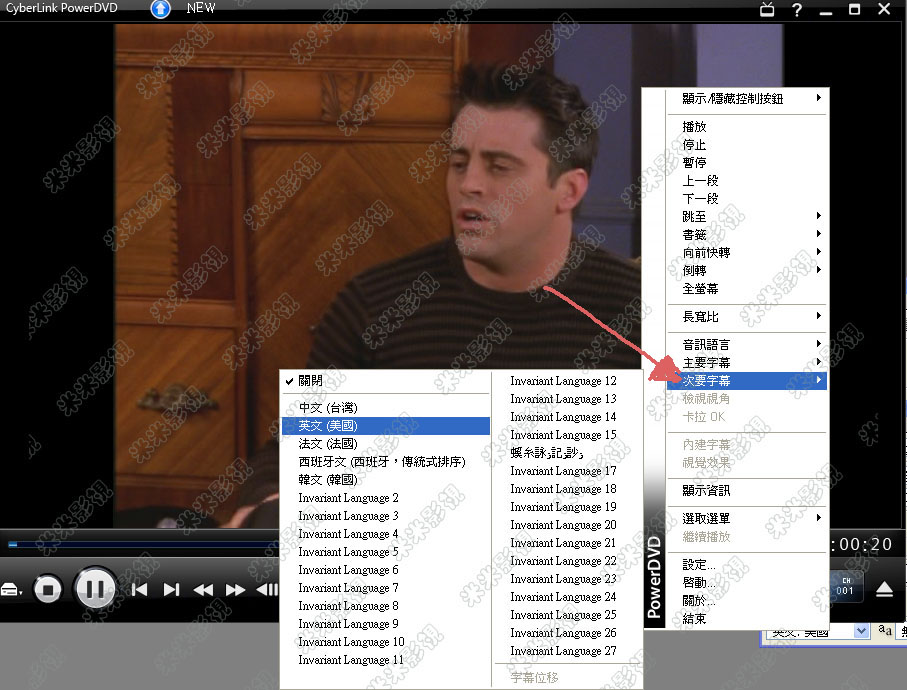Choose 中文 (台灣) as secondary subtitle
The height and width of the screenshot is (690, 907).
[x=386, y=408]
